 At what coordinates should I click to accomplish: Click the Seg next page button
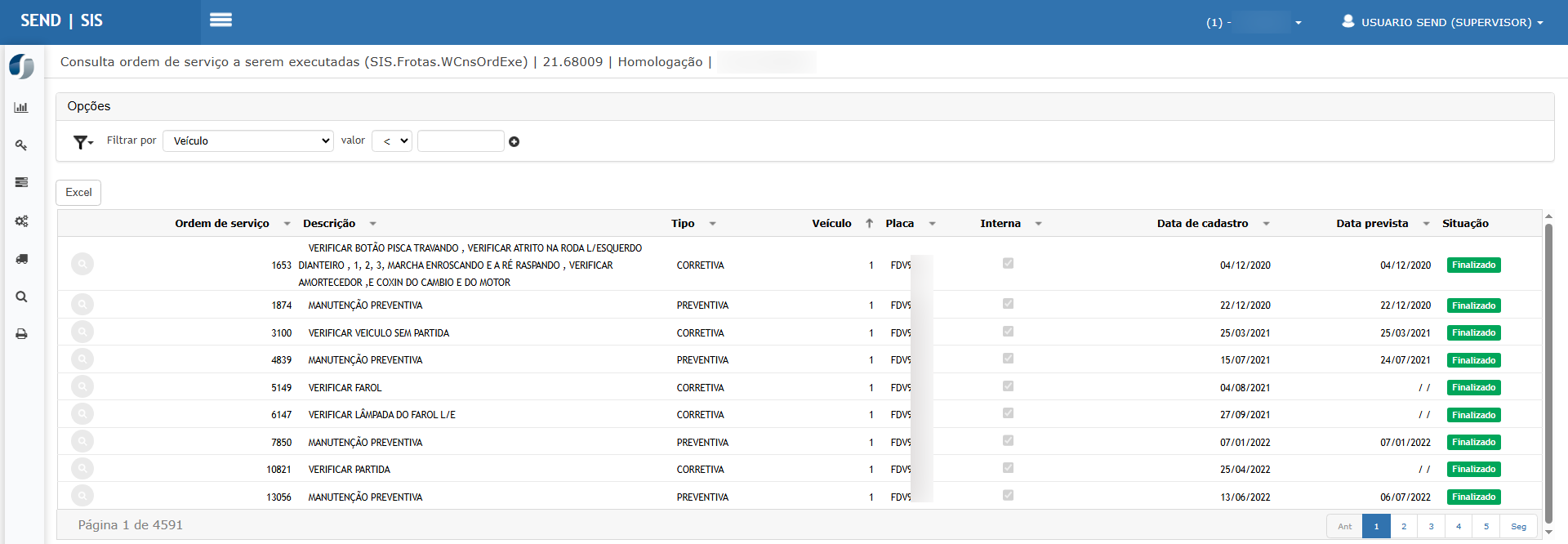pyautogui.click(x=1518, y=527)
